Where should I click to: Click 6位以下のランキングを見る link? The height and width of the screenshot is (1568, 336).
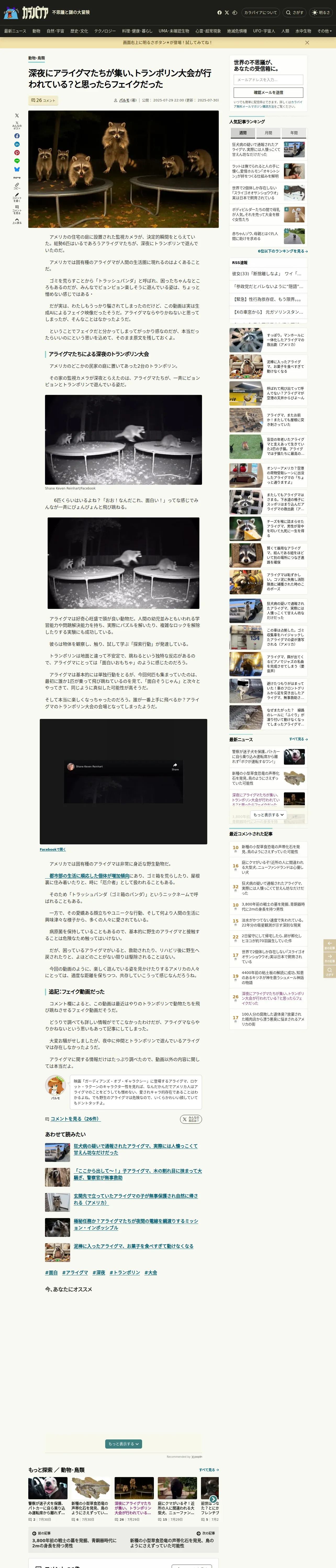point(283,251)
